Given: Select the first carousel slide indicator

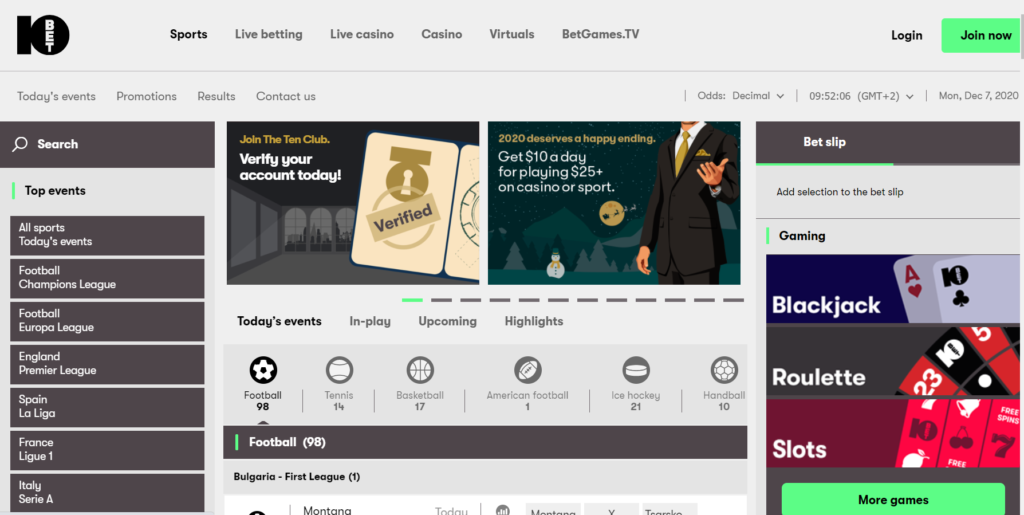Looking at the screenshot, I should point(412,300).
